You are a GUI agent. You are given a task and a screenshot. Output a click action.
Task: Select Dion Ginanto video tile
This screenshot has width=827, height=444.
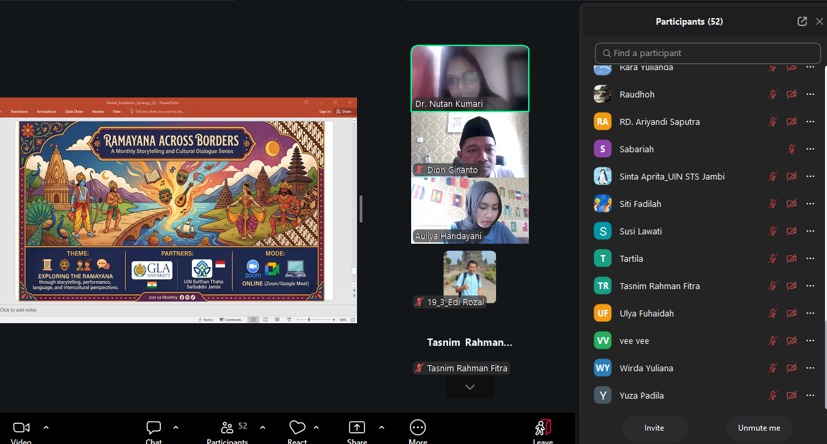(x=470, y=144)
